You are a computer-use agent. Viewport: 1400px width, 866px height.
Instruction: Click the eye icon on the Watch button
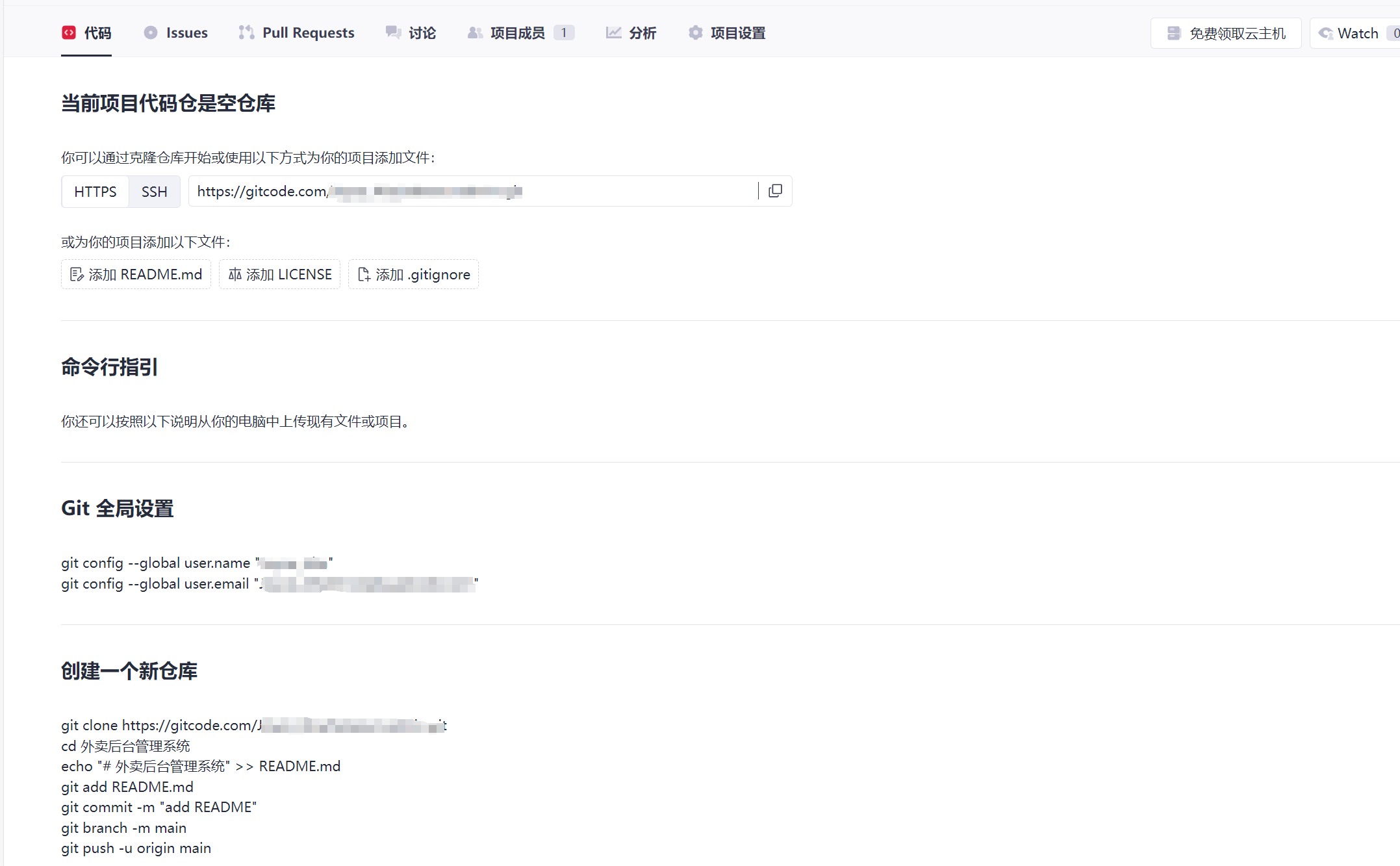[1326, 32]
